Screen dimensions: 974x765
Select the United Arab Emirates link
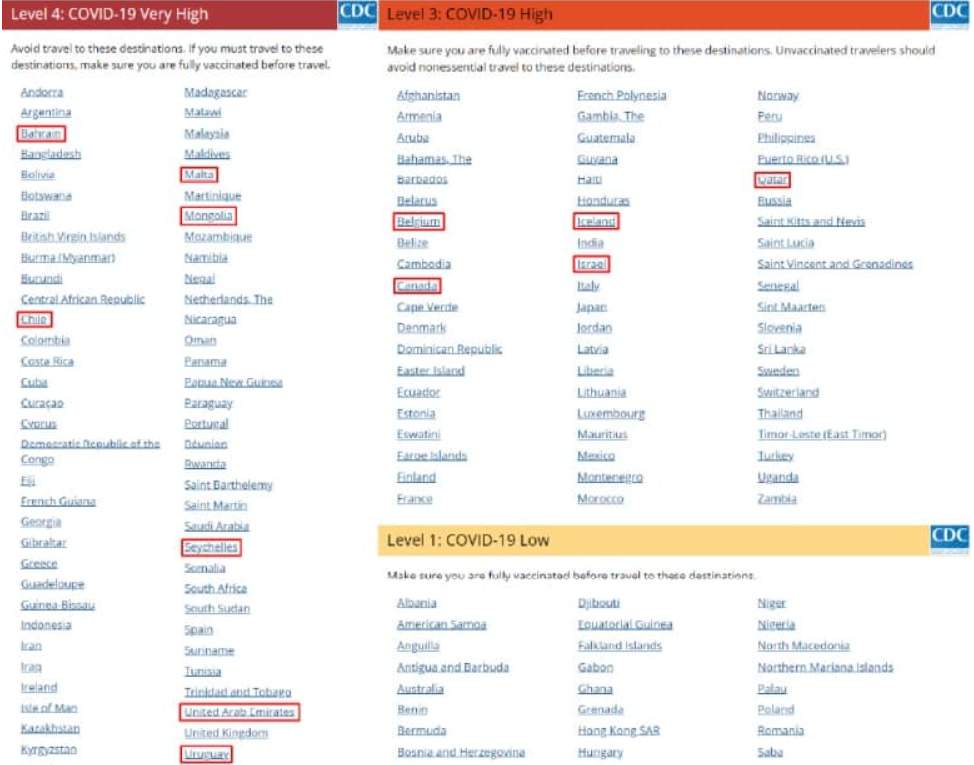point(239,712)
